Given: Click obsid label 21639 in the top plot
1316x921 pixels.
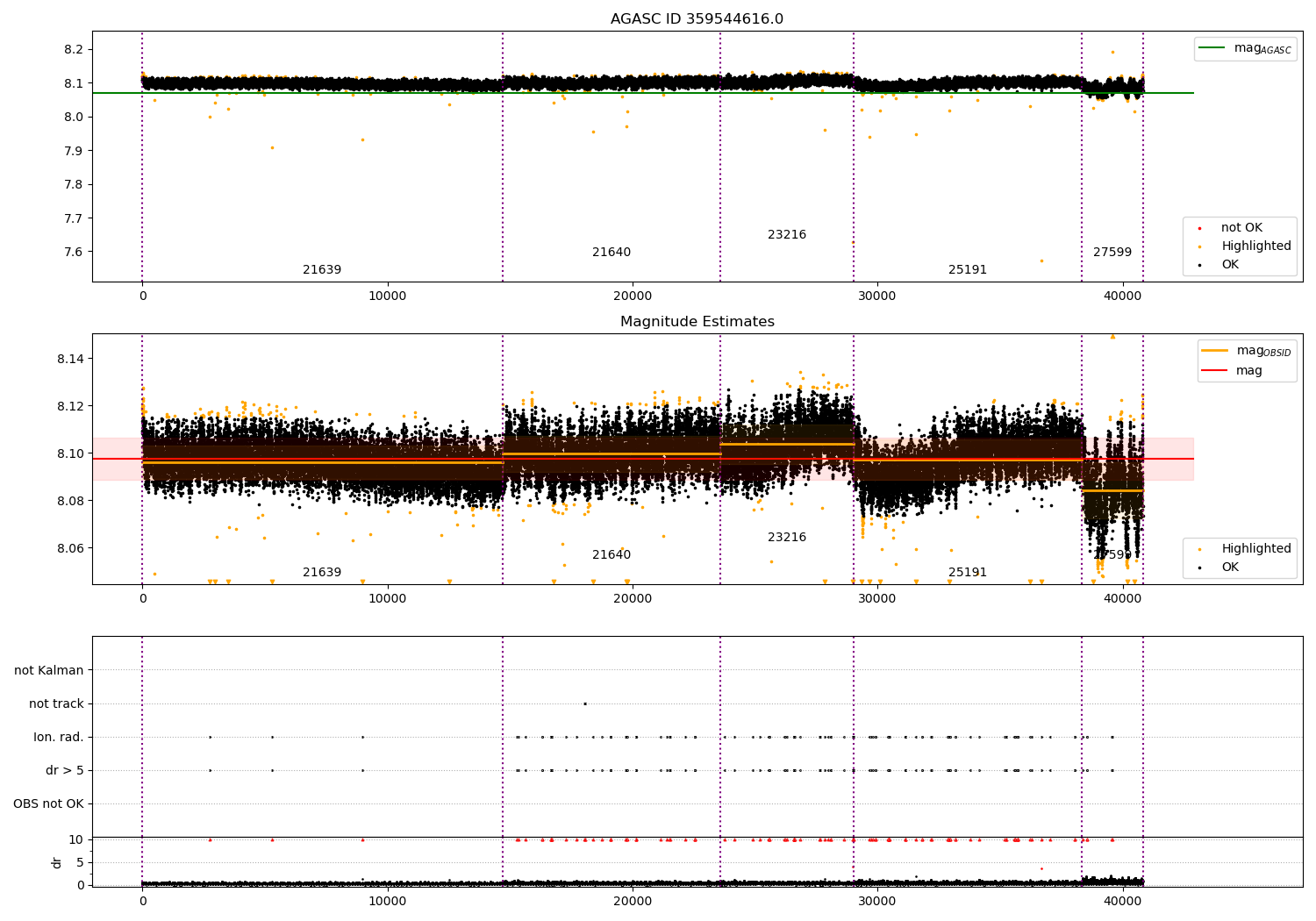Looking at the screenshot, I should 322,270.
